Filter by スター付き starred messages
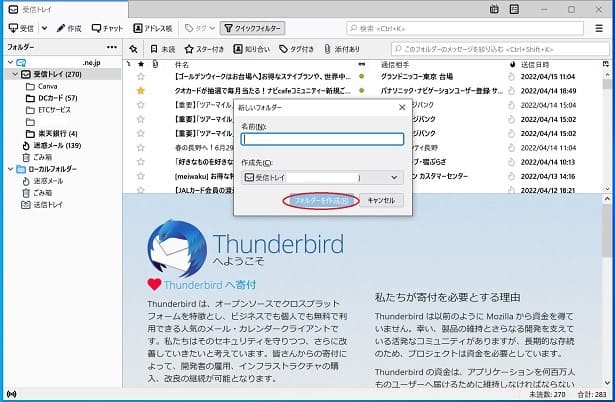 click(204, 49)
